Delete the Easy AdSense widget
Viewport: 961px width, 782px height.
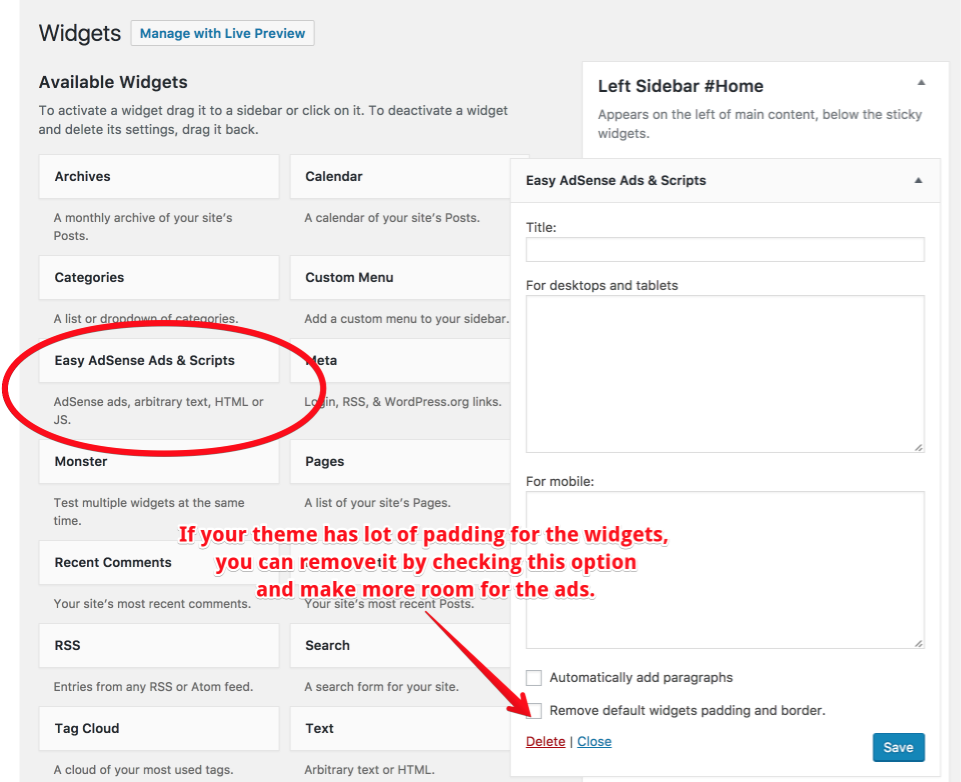pos(545,741)
